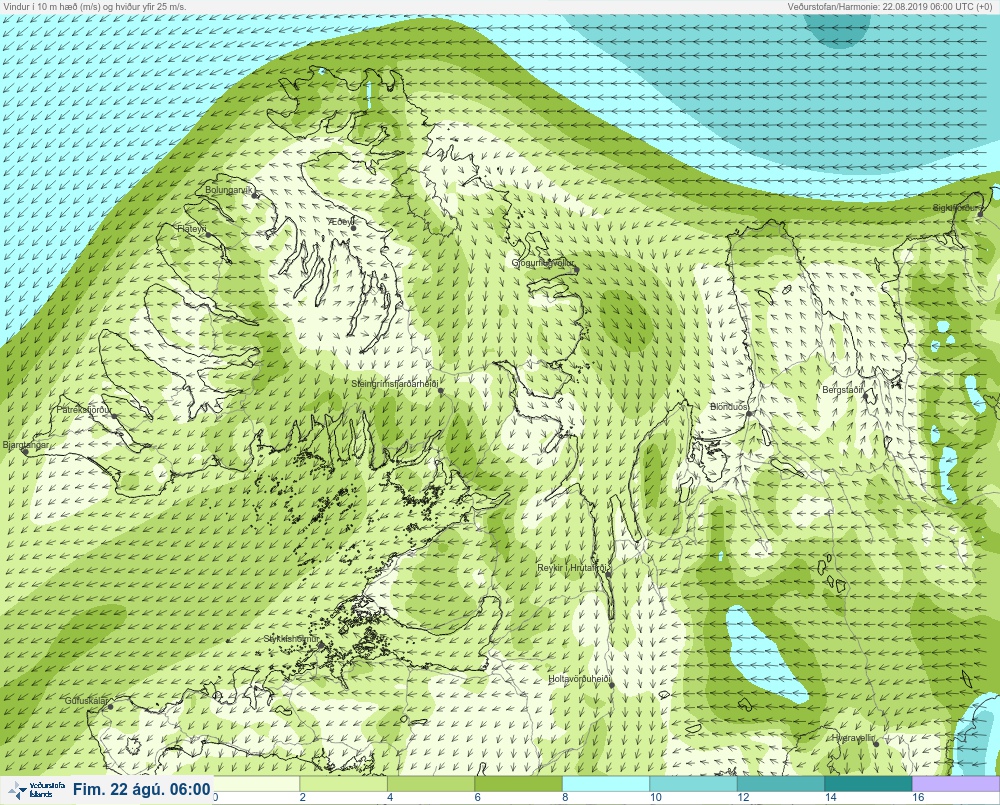Click the legend value 10
The height and width of the screenshot is (805, 1000).
coord(656,797)
